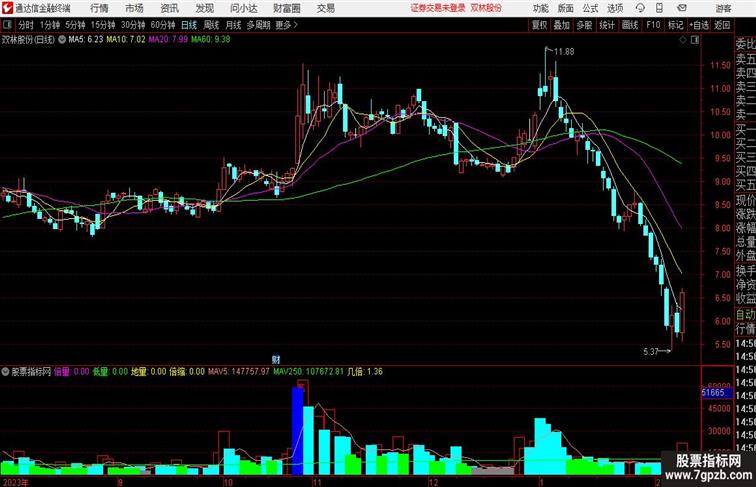Open the 行情 menu

[99, 8]
